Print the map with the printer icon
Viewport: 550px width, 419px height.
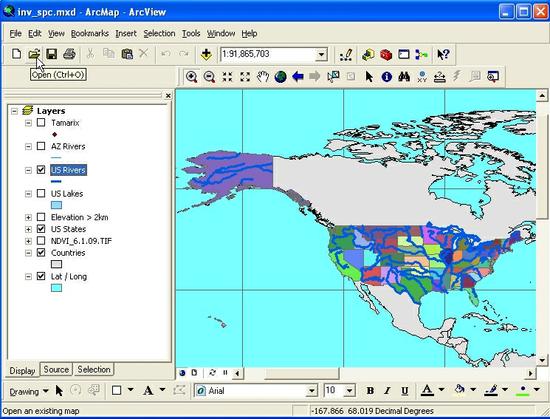coord(69,54)
